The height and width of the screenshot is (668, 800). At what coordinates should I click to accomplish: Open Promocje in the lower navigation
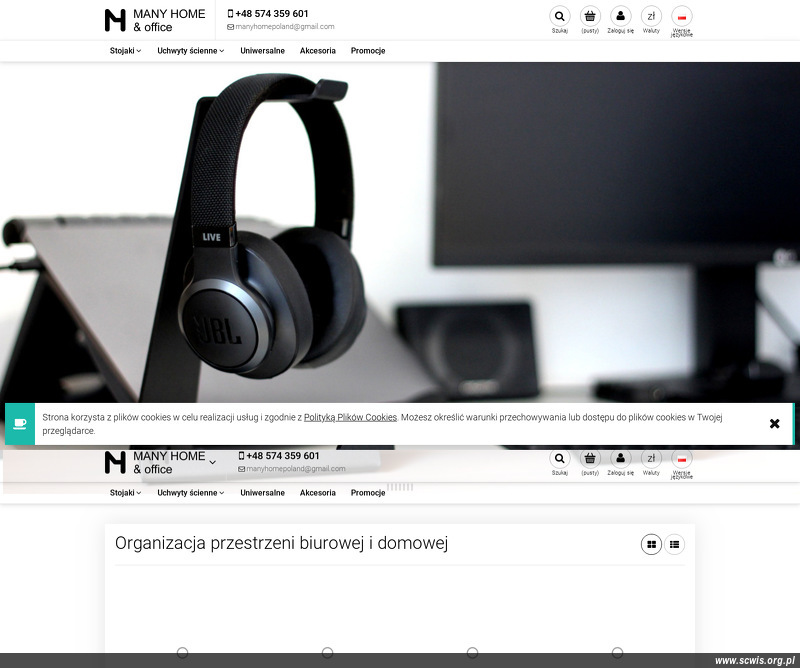tap(368, 493)
